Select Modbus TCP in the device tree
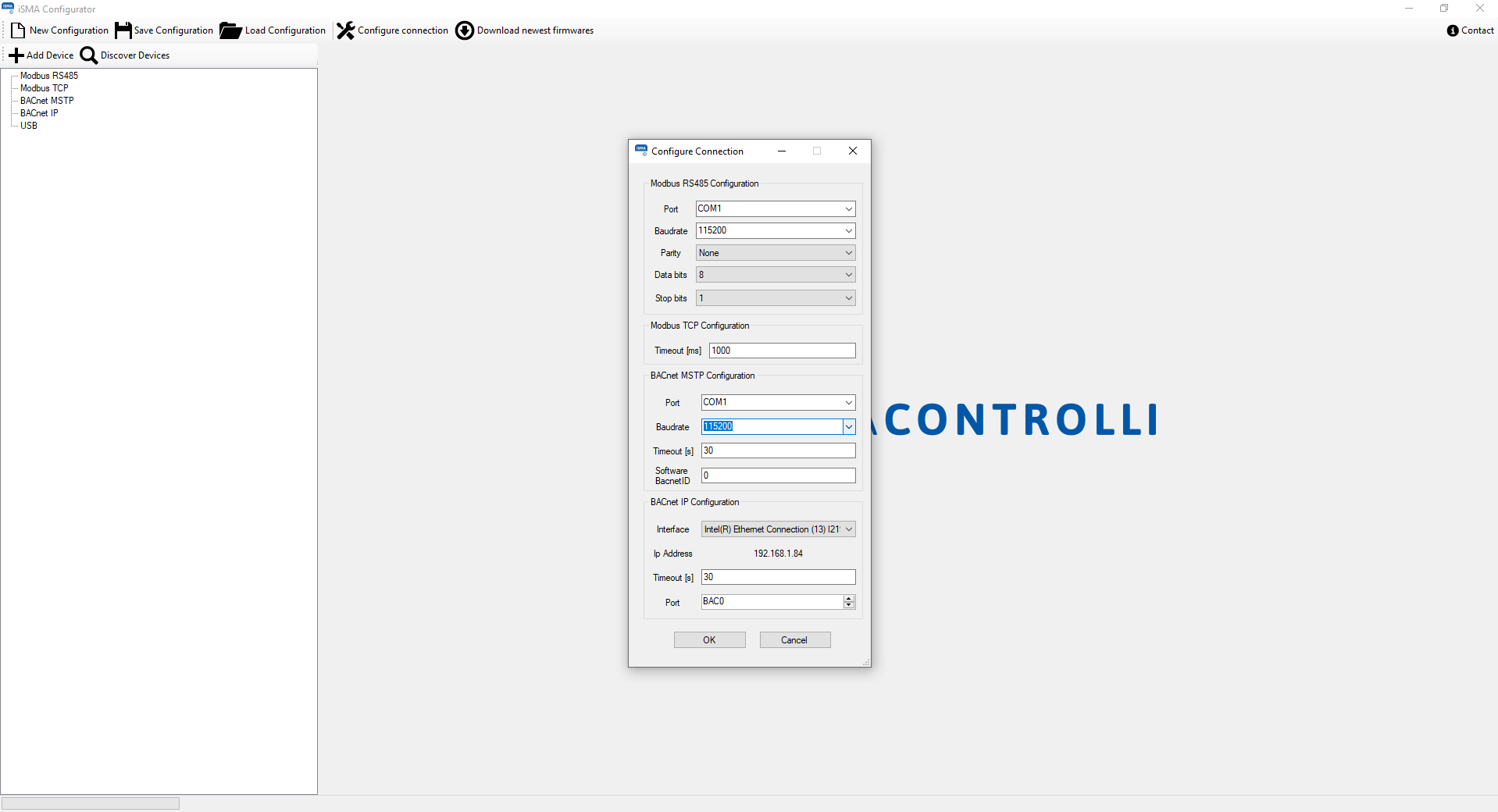The height and width of the screenshot is (812, 1498). [x=44, y=88]
